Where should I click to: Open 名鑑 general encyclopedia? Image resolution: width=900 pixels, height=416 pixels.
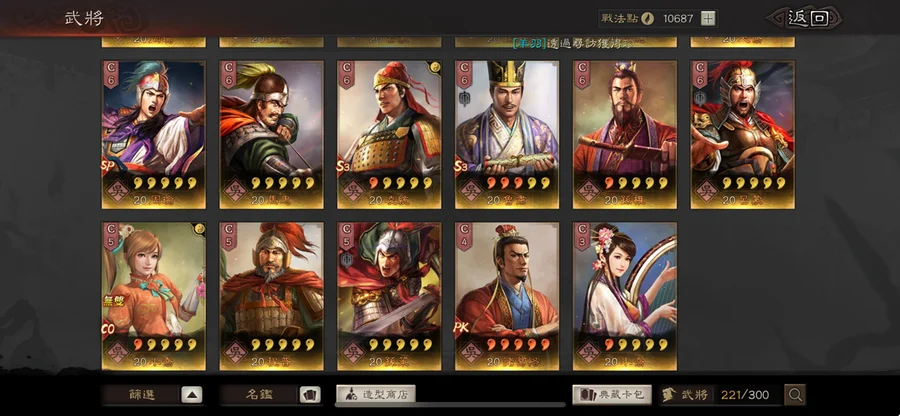259,395
